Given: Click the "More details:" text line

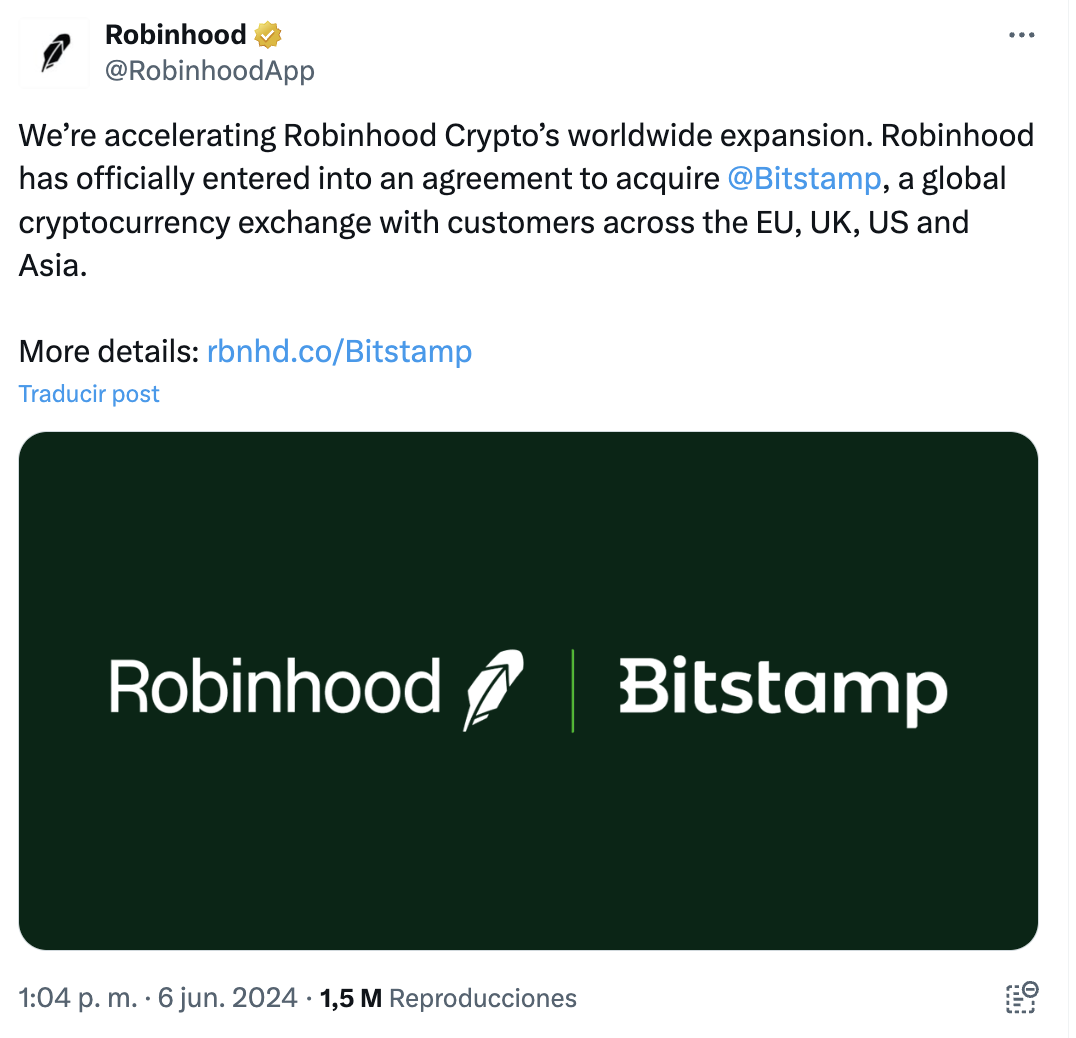Looking at the screenshot, I should click(x=109, y=351).
